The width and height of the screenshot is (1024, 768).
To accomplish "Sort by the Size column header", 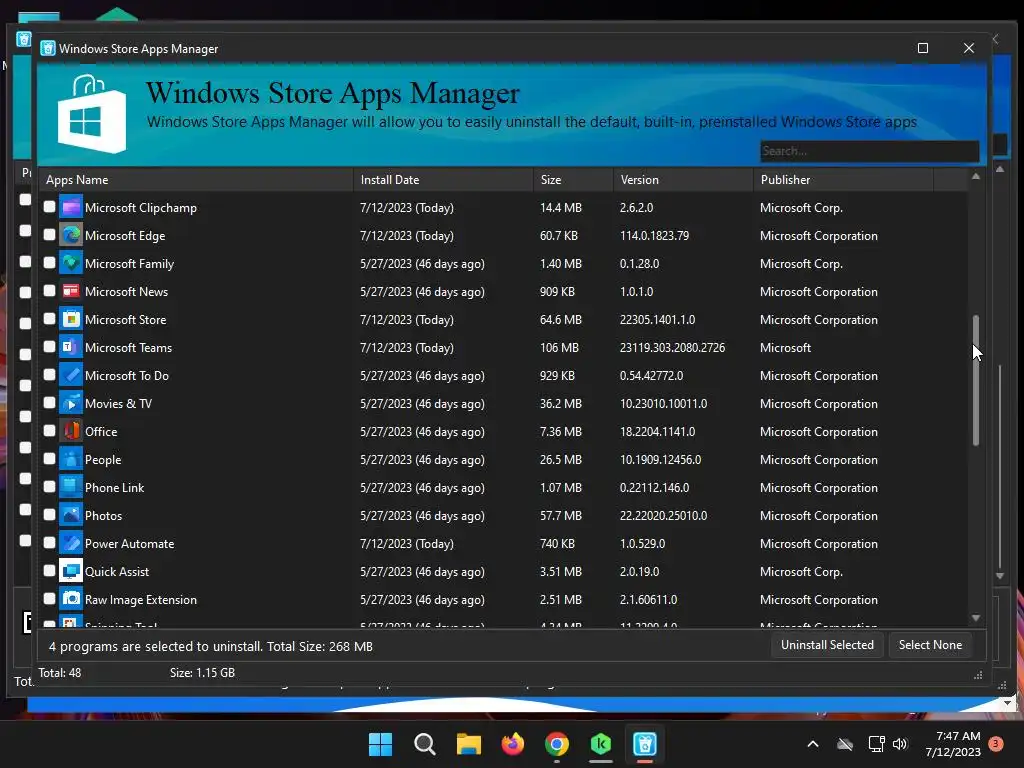I will coord(573,180).
